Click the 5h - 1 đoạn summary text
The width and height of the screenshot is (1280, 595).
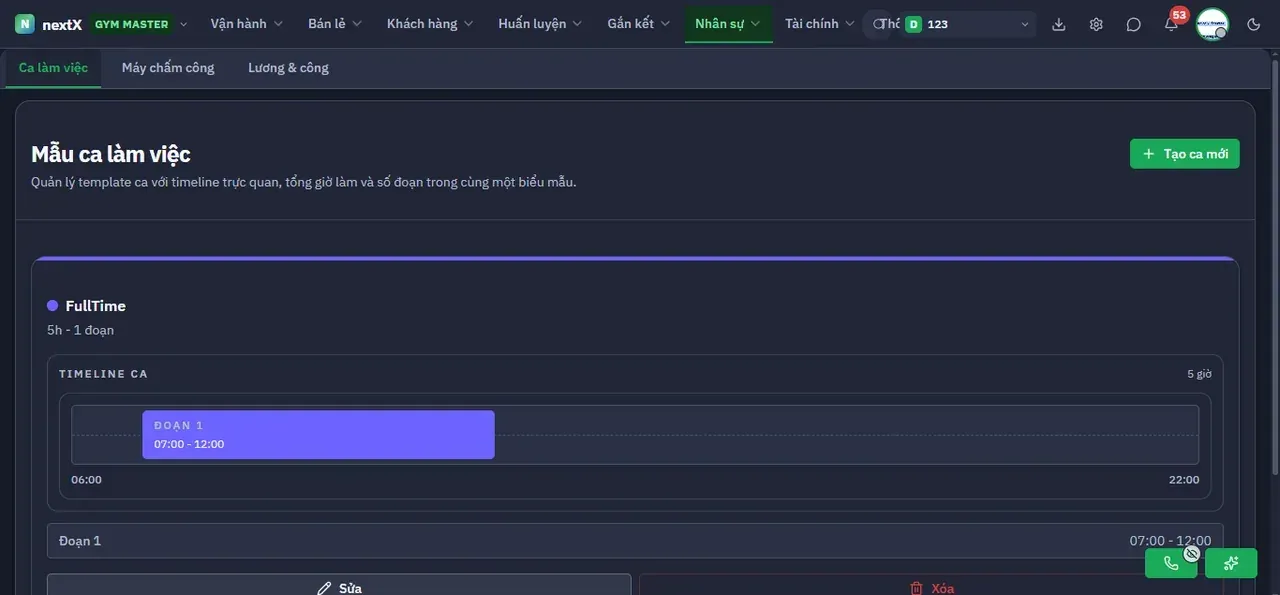(80, 330)
